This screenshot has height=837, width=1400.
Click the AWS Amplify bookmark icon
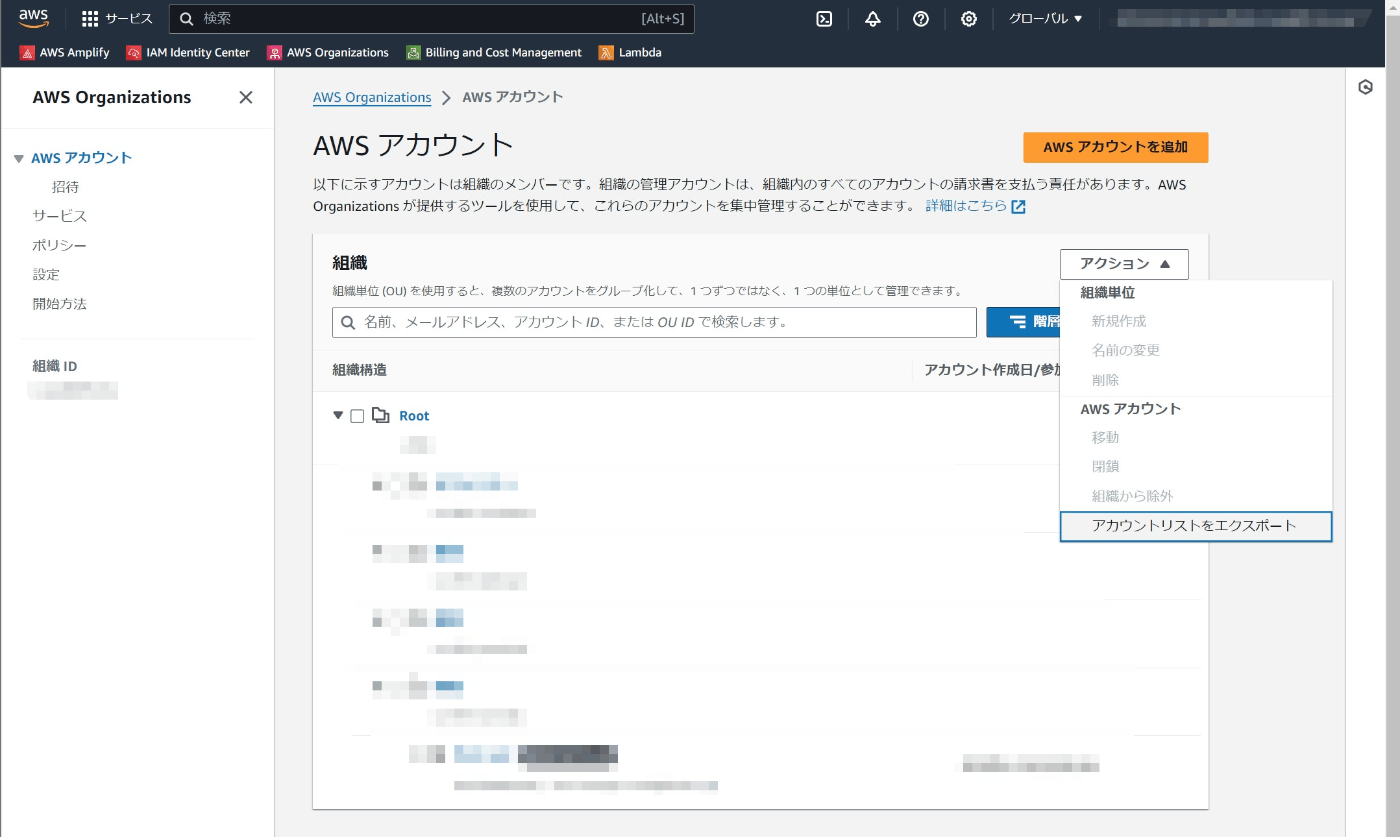coord(27,53)
